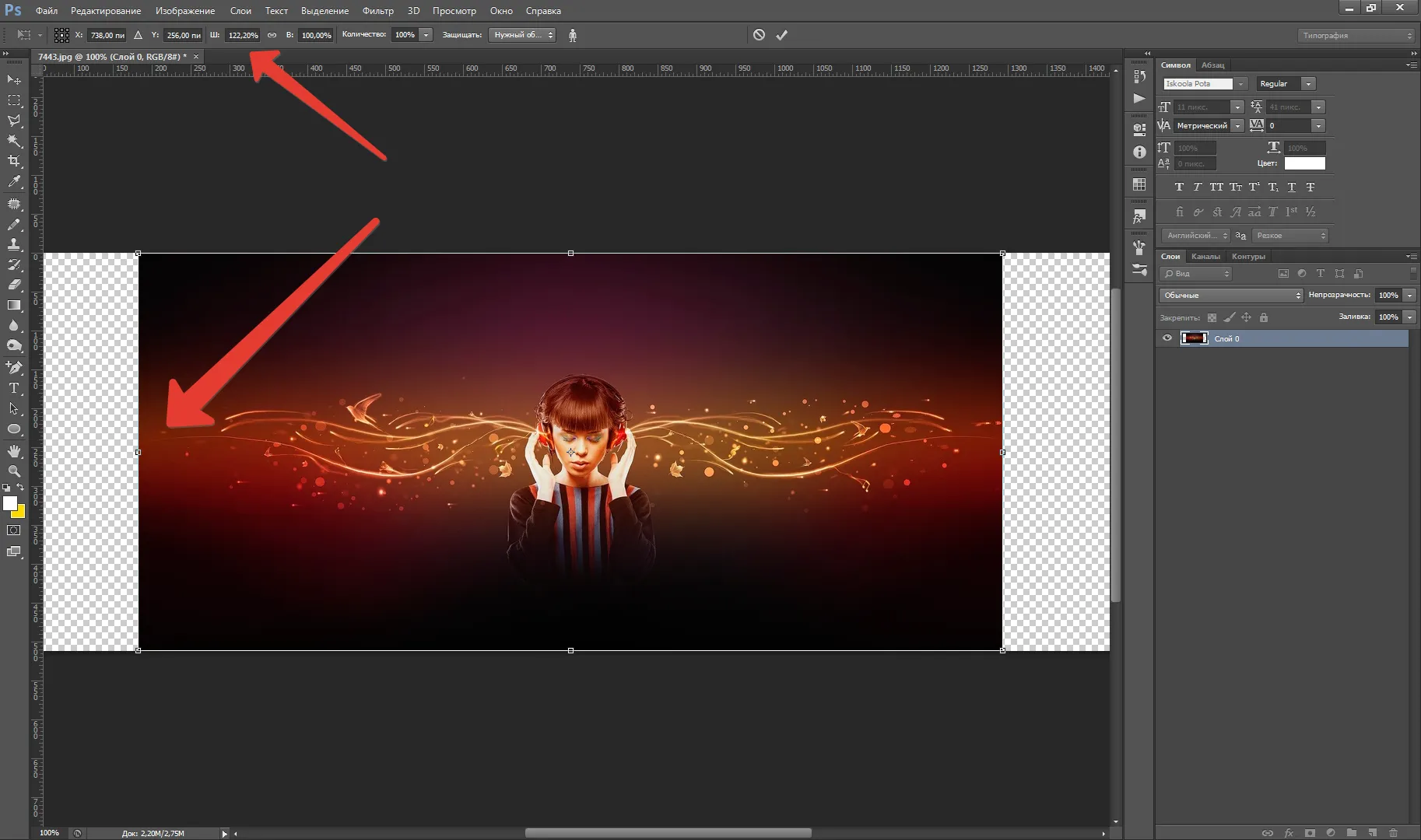Open the Заливка fill dropdown arrow
Viewport: 1421px width, 840px height.
(x=1409, y=317)
